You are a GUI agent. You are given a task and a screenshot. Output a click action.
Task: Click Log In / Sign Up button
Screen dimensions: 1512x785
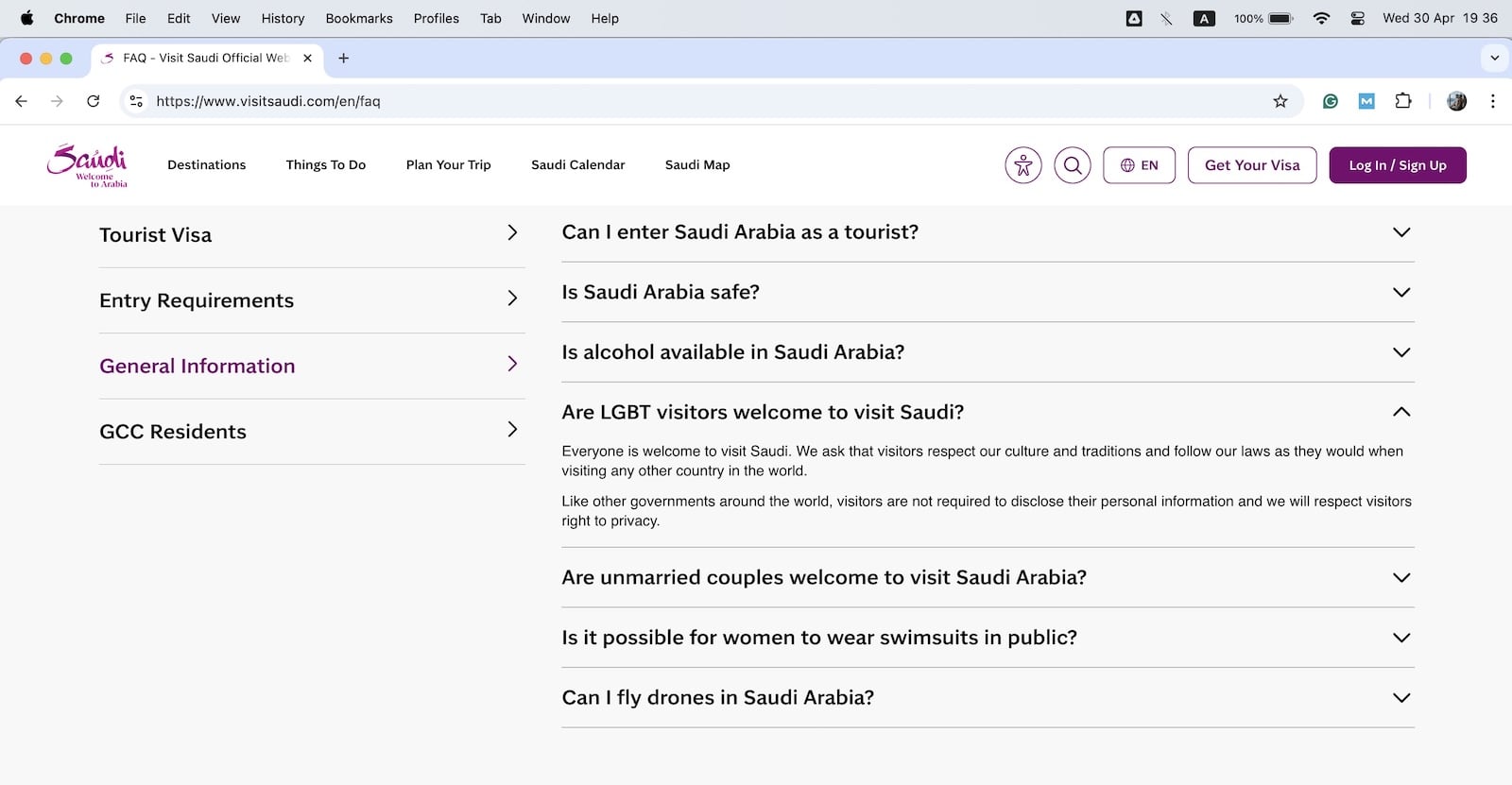1398,165
